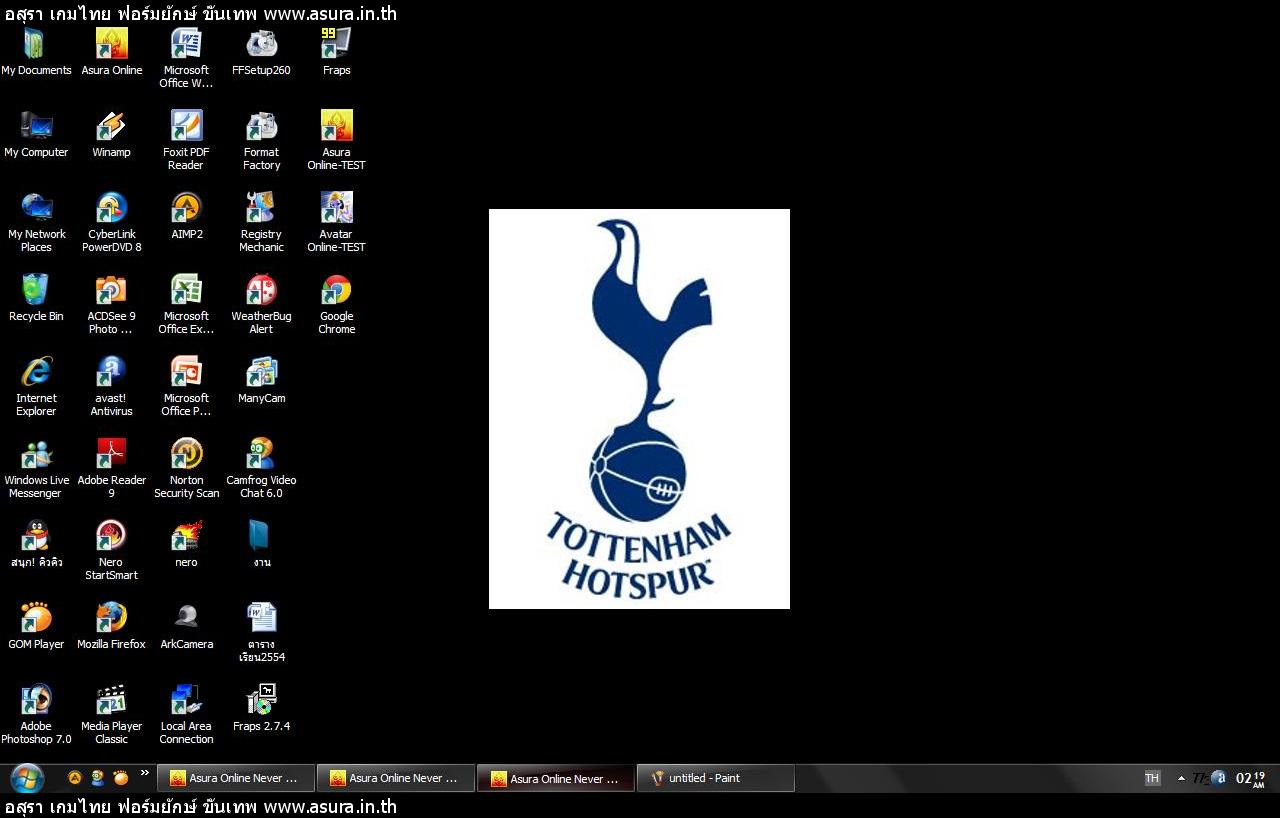
Task: Open the taskbar clock showing 02:19 AM
Action: [1250, 777]
